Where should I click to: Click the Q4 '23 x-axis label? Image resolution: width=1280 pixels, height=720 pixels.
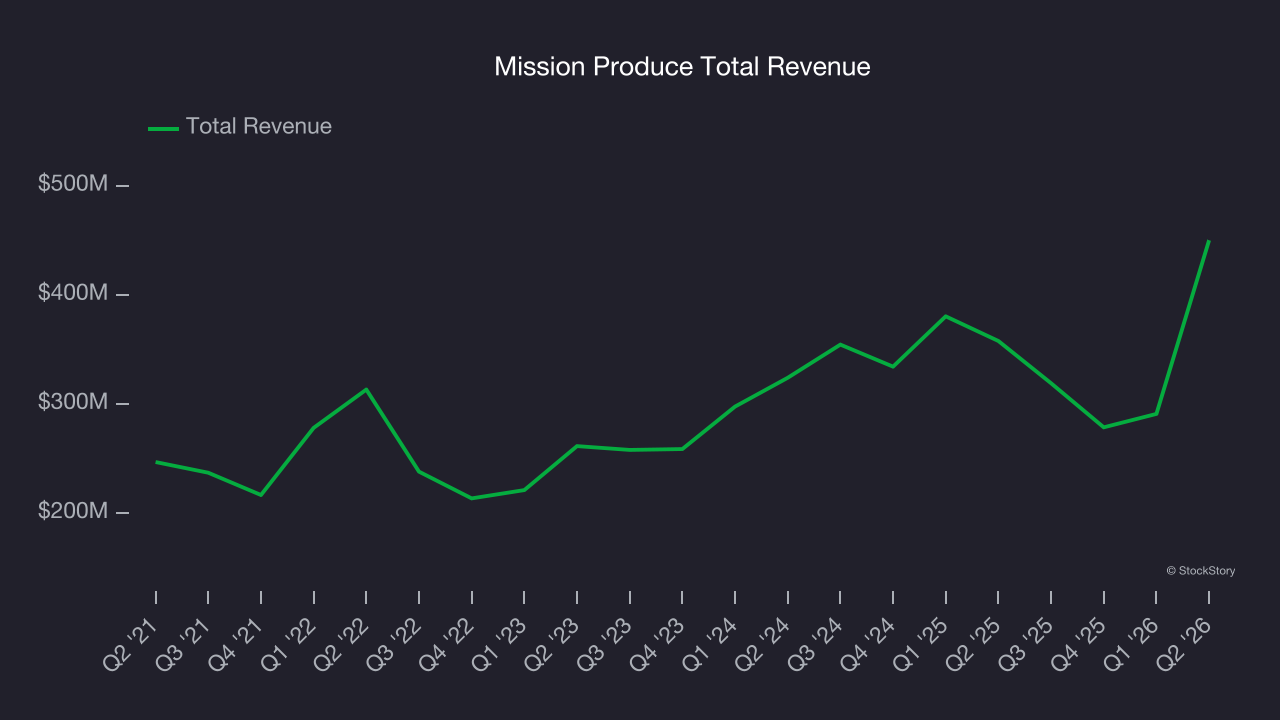click(x=658, y=644)
